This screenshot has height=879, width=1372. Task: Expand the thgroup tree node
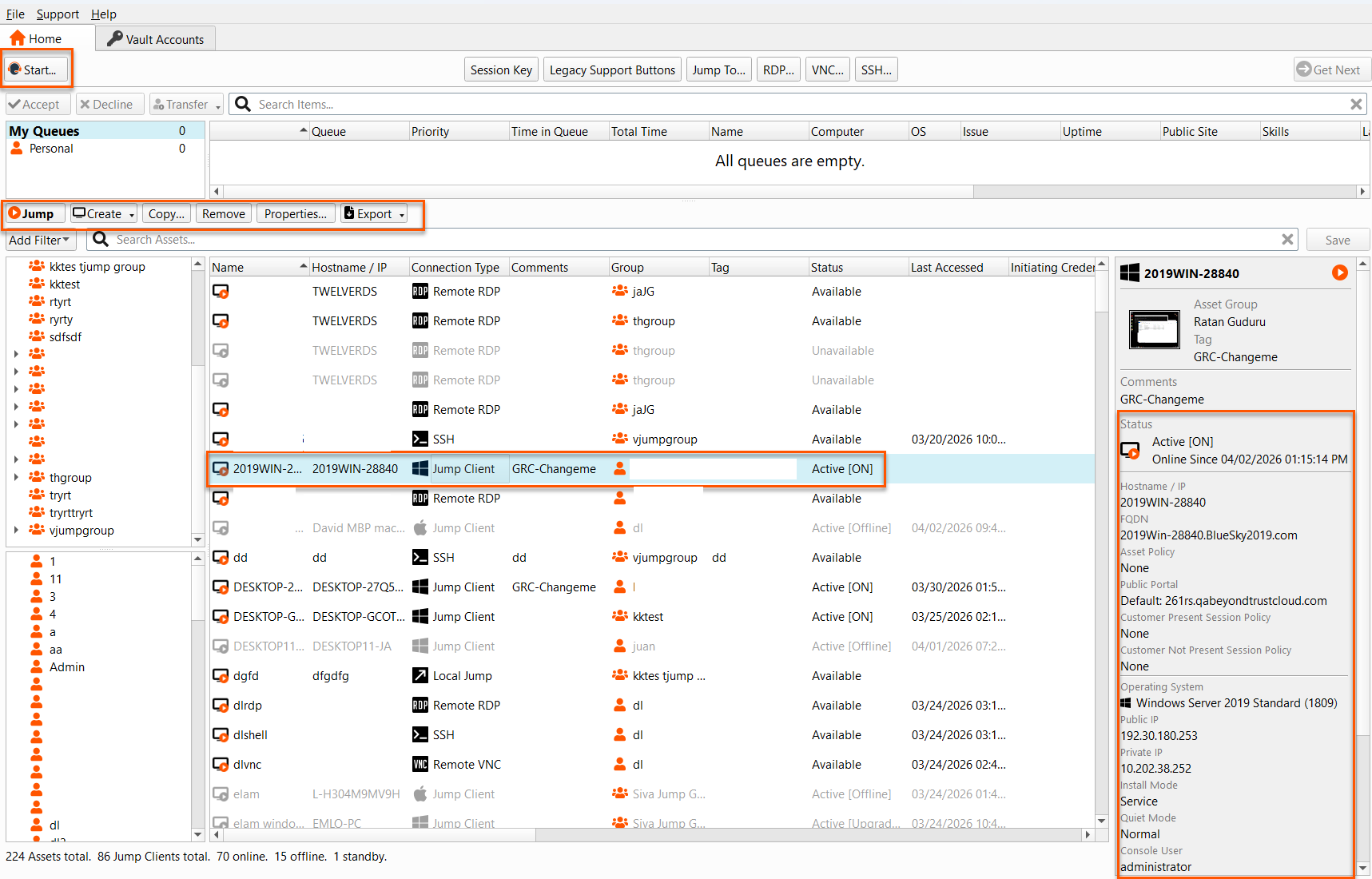click(x=16, y=478)
